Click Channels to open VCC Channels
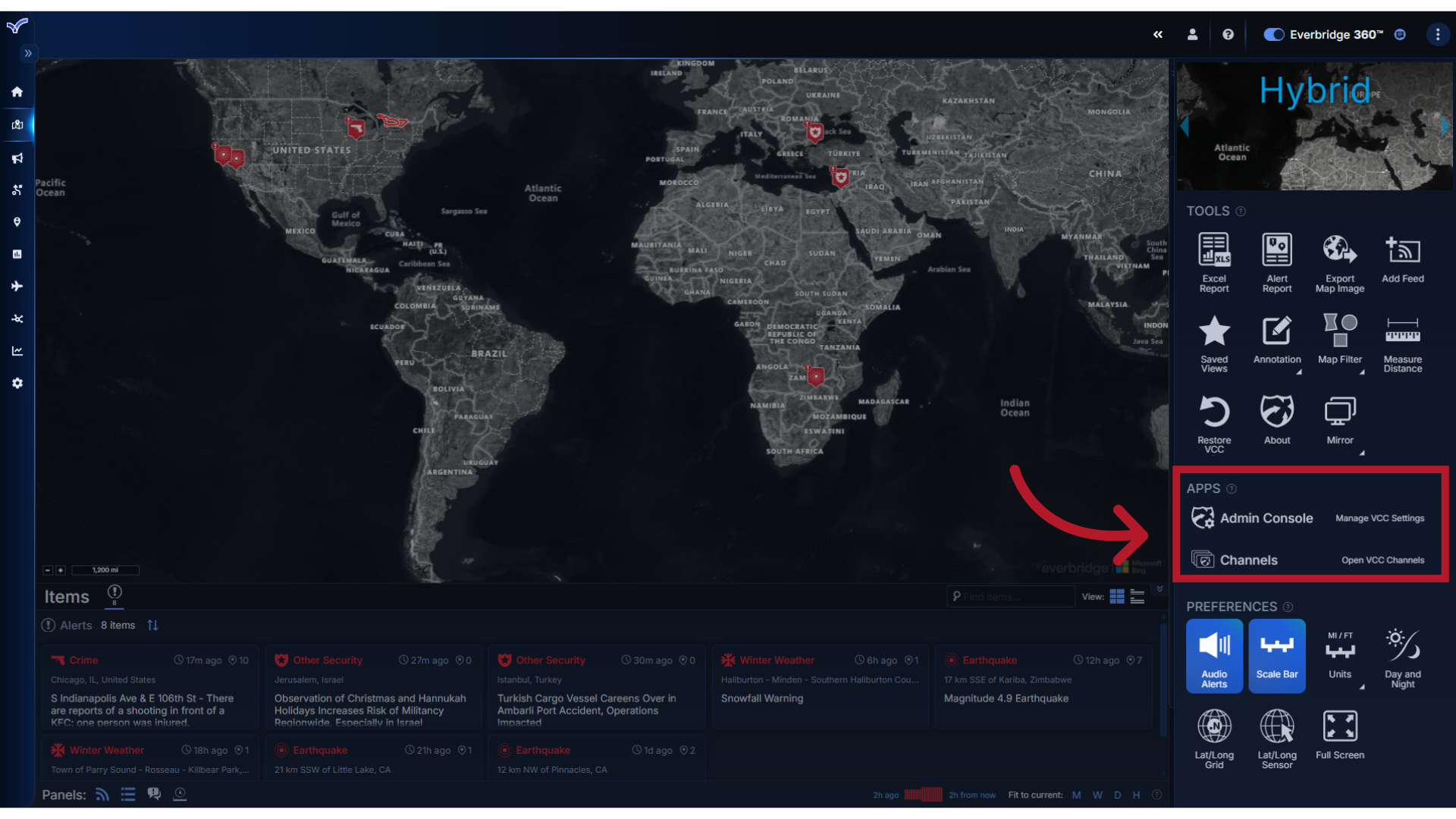Image resolution: width=1456 pixels, height=819 pixels. [1248, 560]
